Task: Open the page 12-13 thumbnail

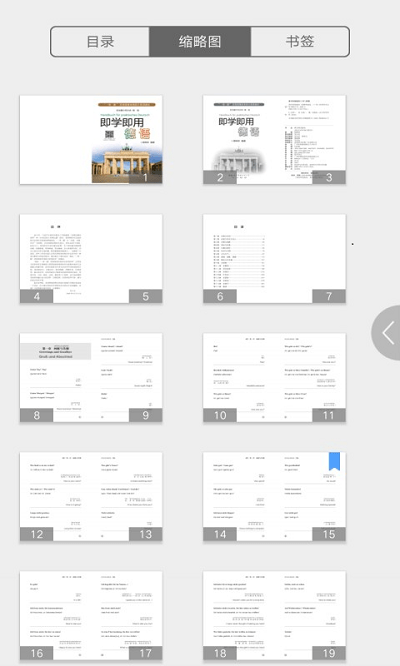Action: [91, 497]
